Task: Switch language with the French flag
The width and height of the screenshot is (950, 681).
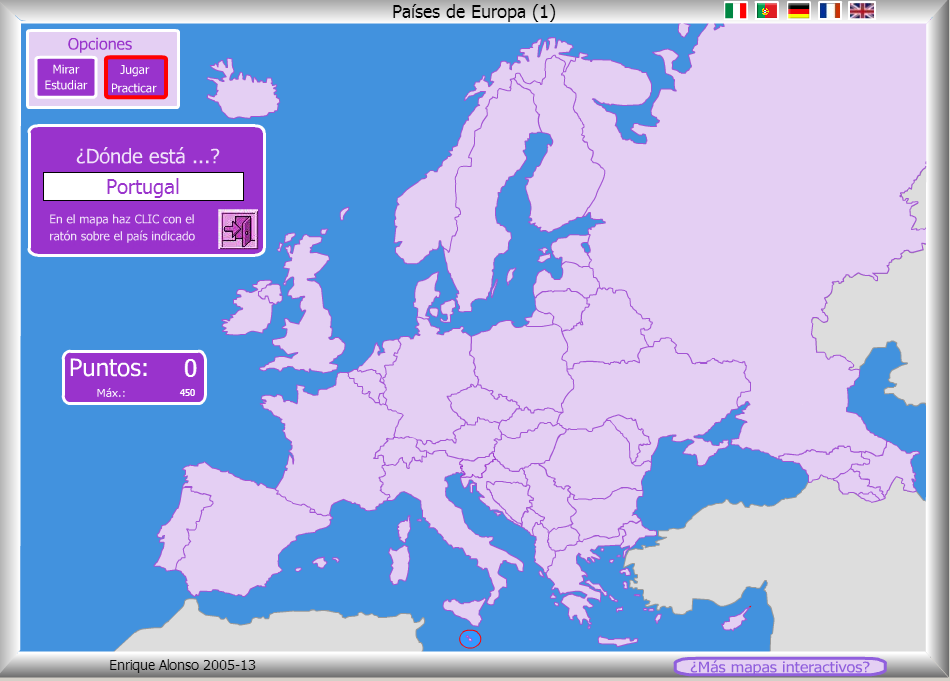Action: tap(830, 10)
